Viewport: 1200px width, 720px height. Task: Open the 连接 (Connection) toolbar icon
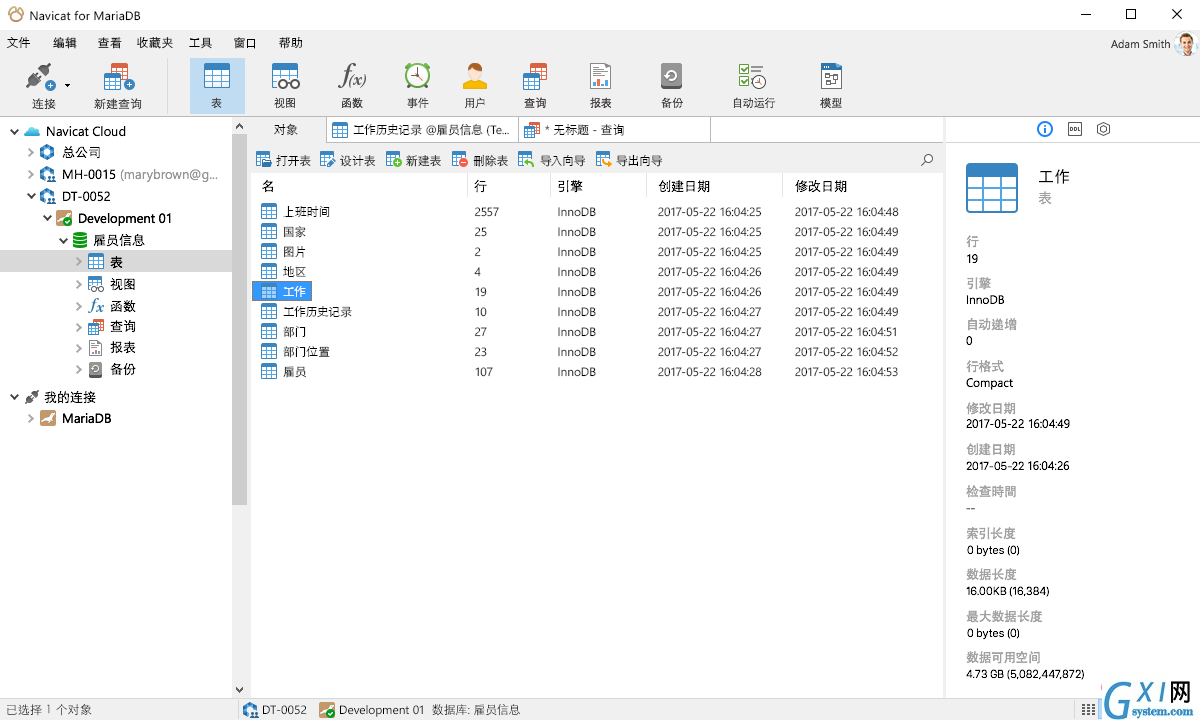pyautogui.click(x=43, y=84)
